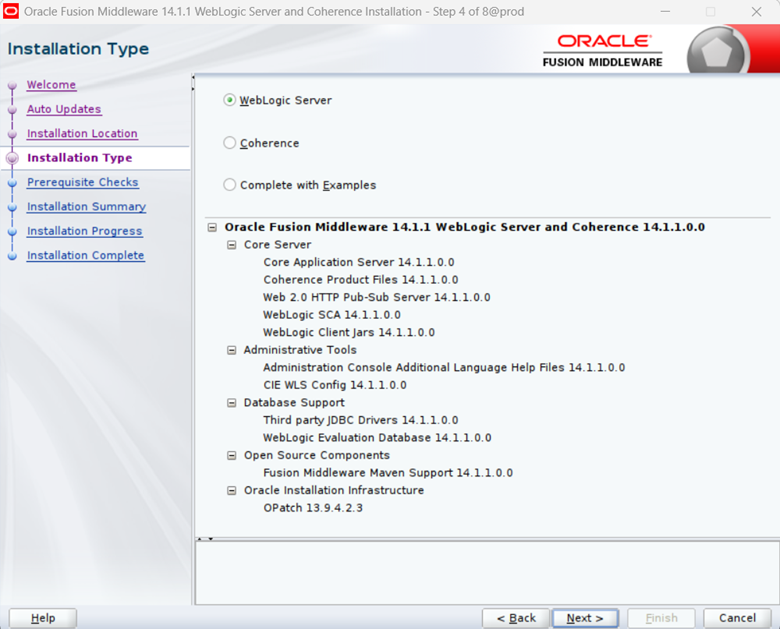Click the Installation Type active step marker

click(12, 158)
